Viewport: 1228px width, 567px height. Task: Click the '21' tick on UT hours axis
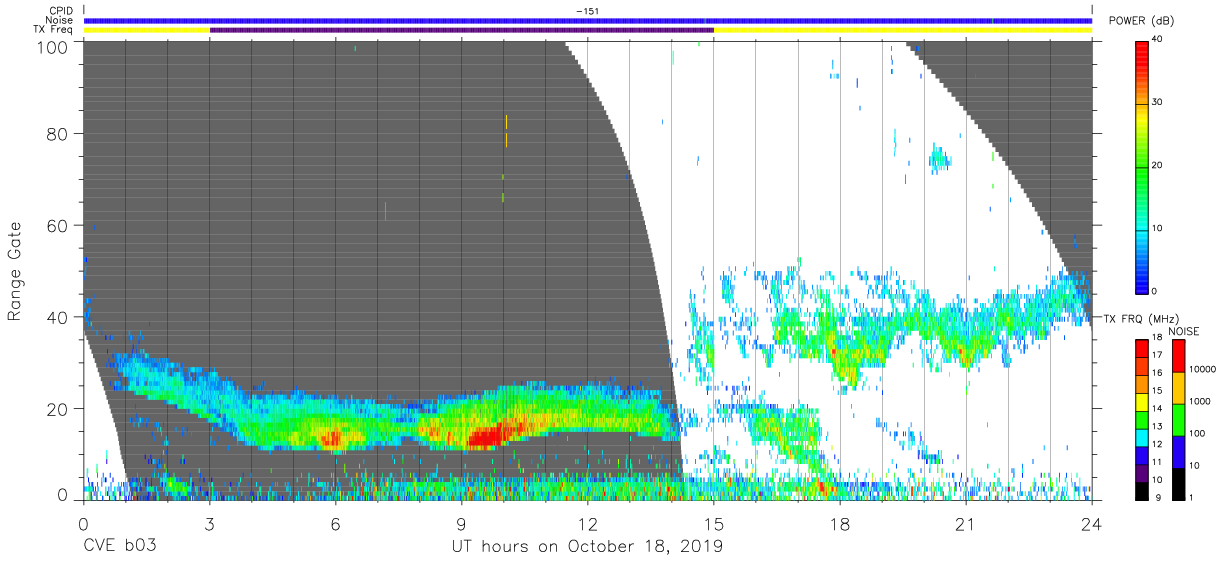[x=965, y=523]
